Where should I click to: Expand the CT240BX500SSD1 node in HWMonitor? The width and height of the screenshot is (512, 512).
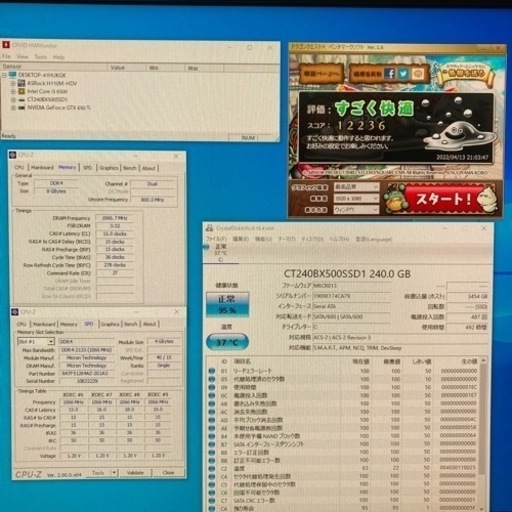tap(13, 99)
